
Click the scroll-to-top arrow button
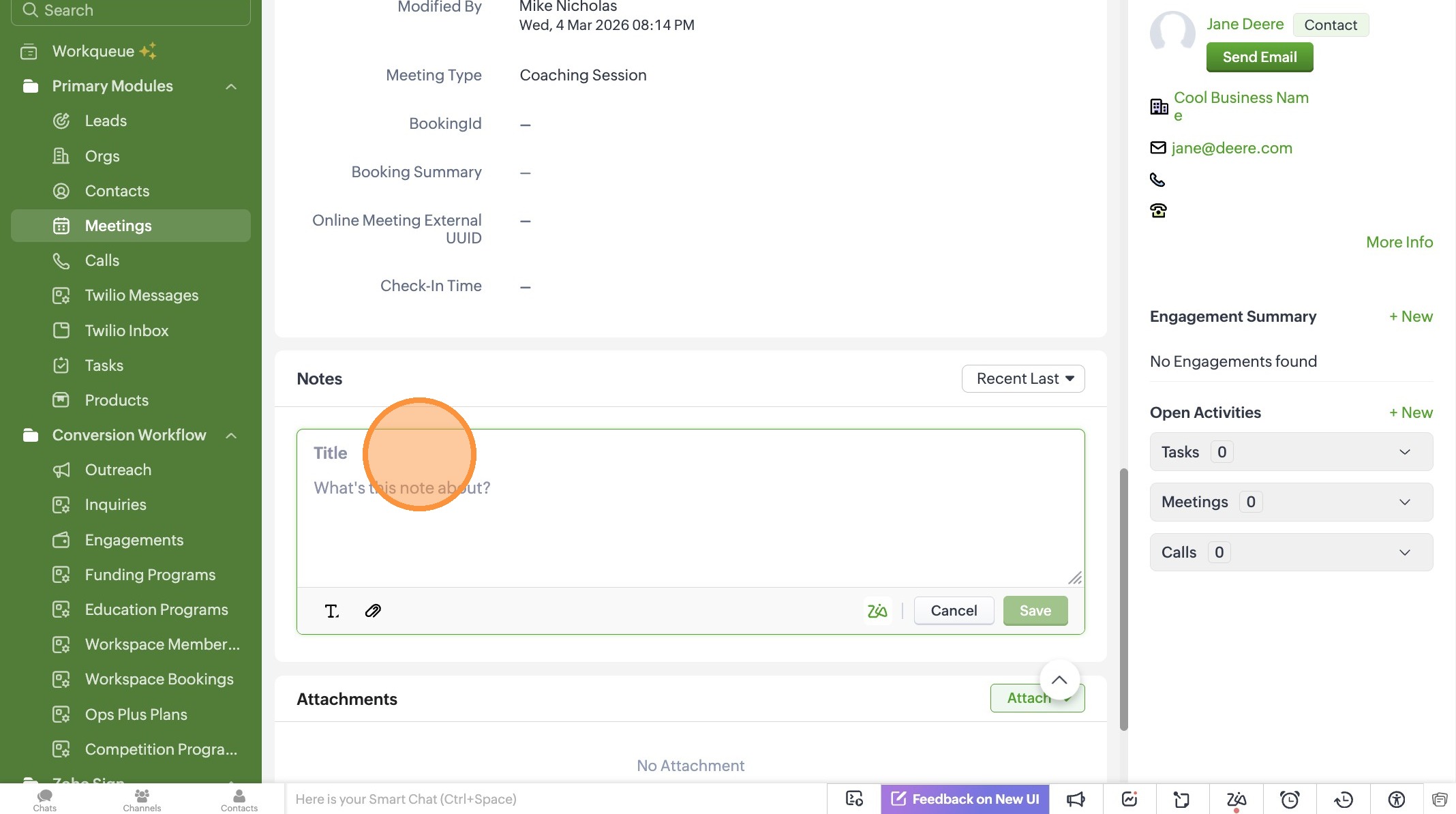[1059, 680]
